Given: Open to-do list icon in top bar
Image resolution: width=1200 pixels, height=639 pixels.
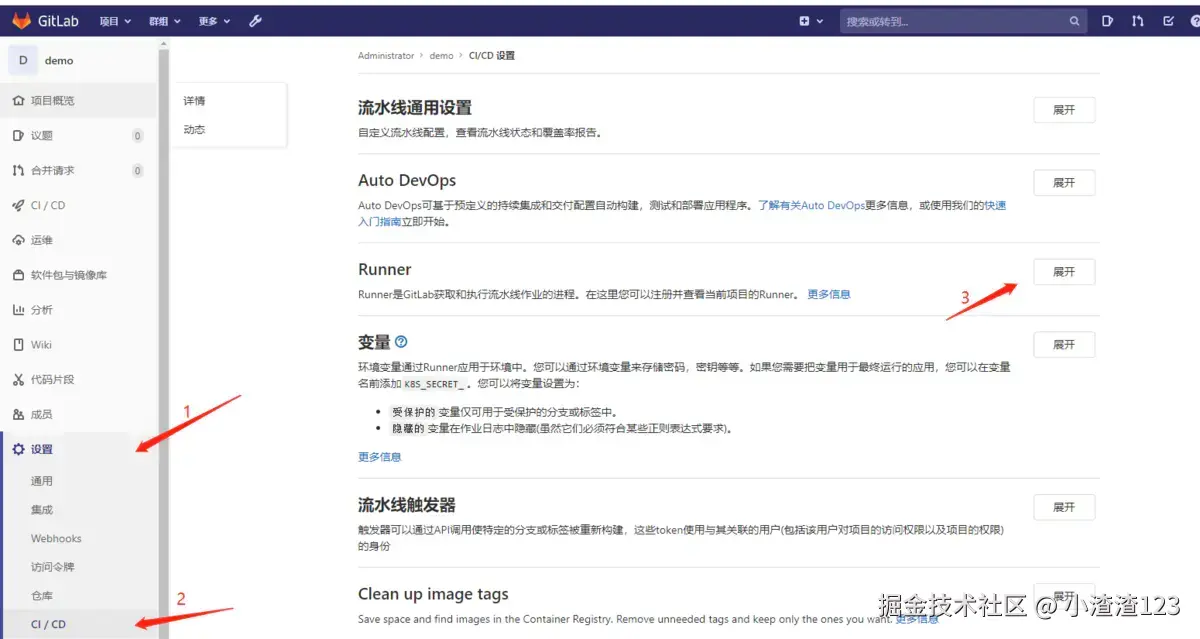Looking at the screenshot, I should [x=1168, y=21].
